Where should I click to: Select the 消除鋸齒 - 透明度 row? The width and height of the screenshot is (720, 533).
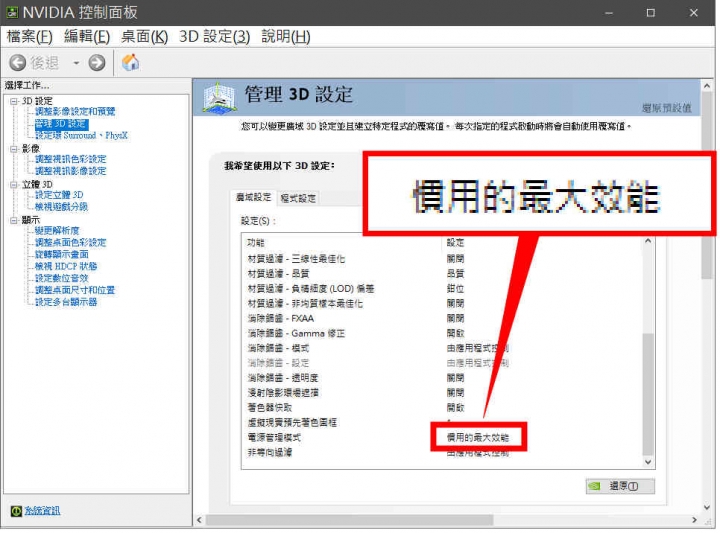click(x=441, y=378)
